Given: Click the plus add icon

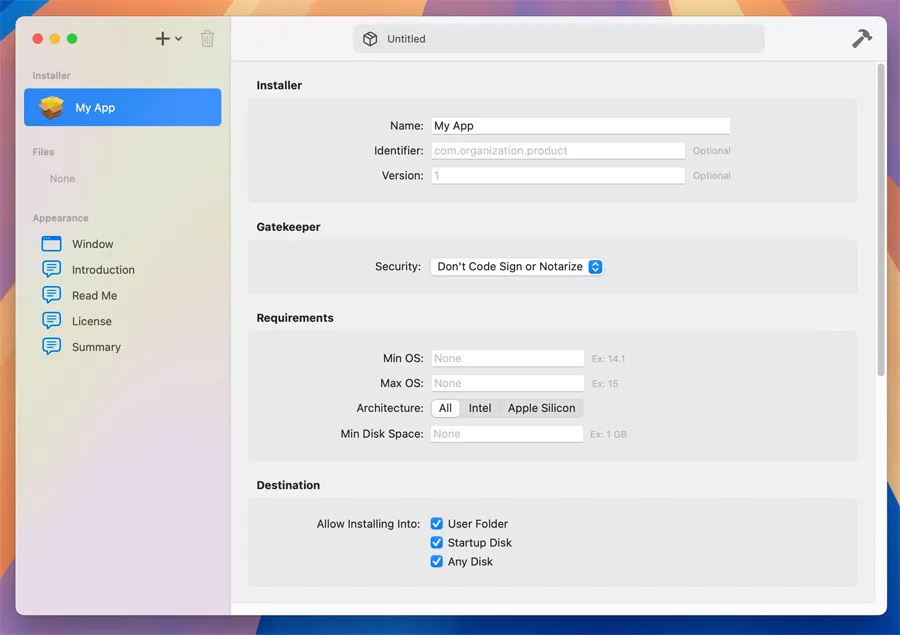Looking at the screenshot, I should pyautogui.click(x=162, y=39).
